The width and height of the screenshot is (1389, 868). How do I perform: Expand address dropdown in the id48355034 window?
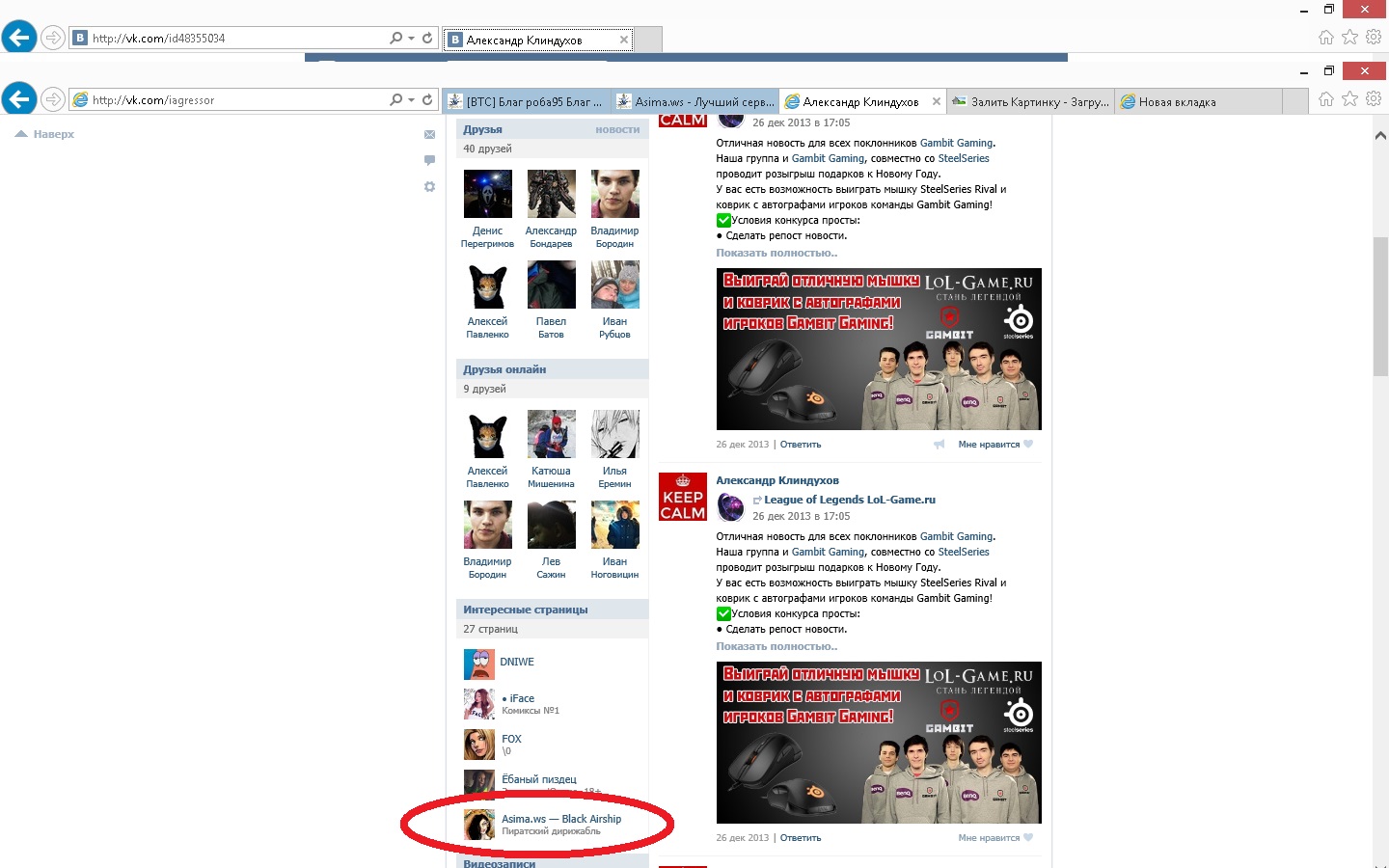pos(412,38)
